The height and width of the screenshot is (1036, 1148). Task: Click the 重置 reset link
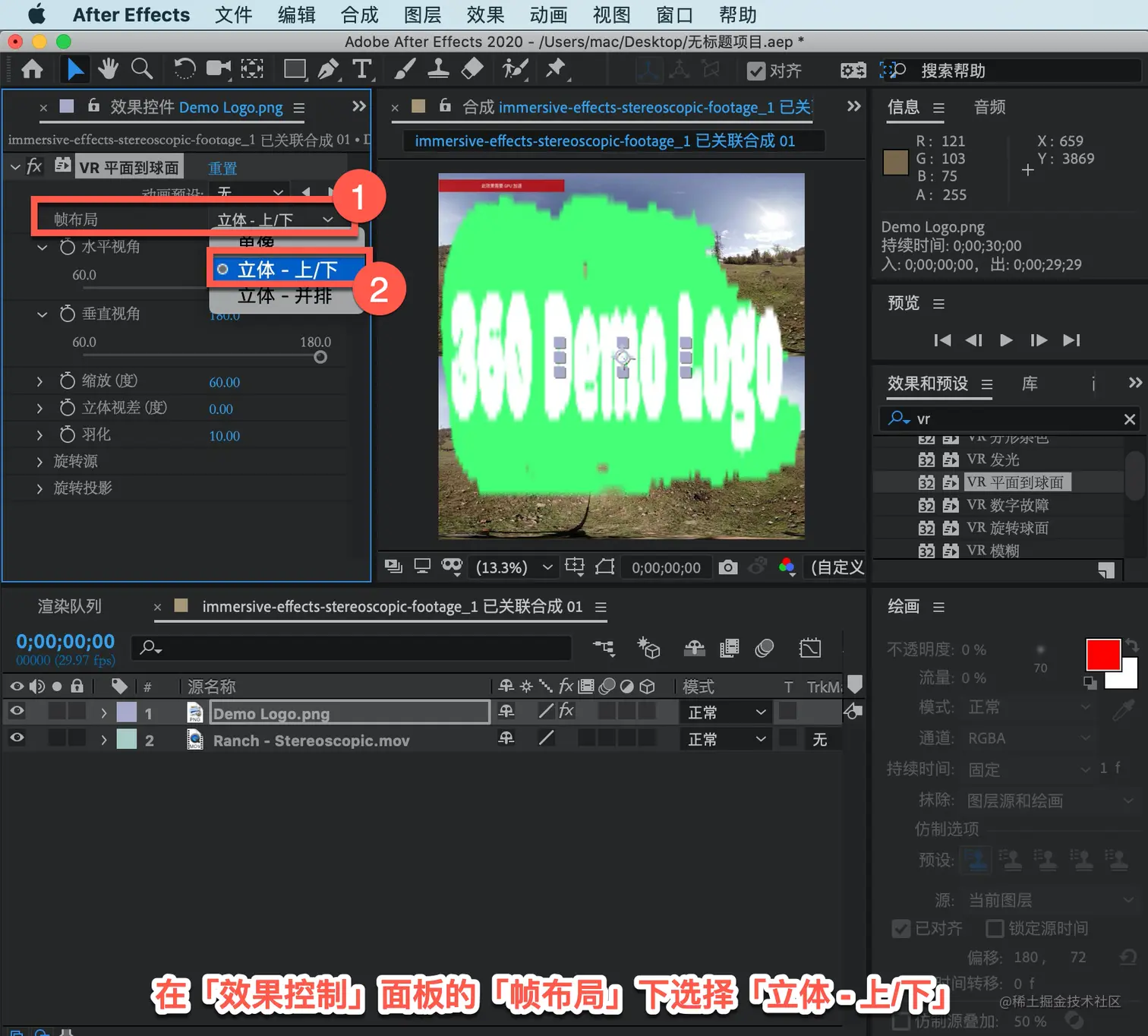tap(223, 168)
